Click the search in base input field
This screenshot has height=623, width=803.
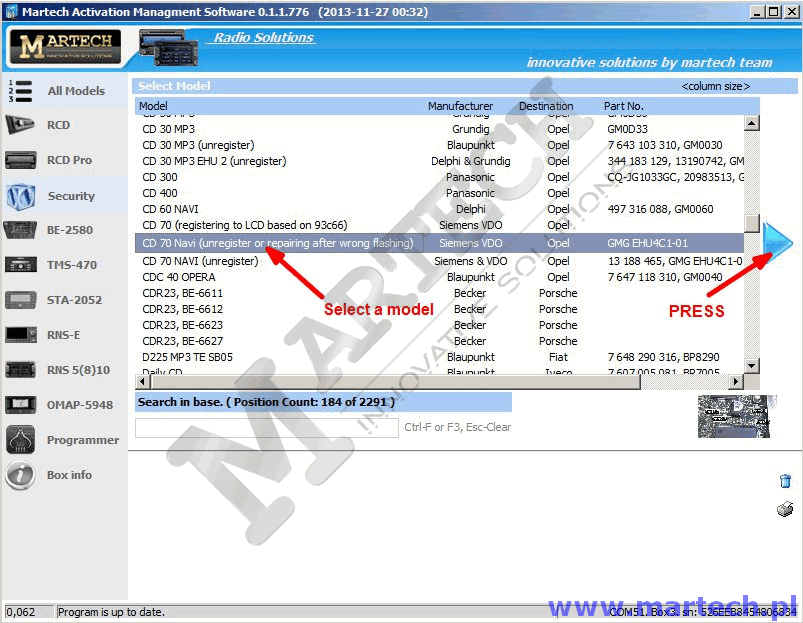point(267,427)
